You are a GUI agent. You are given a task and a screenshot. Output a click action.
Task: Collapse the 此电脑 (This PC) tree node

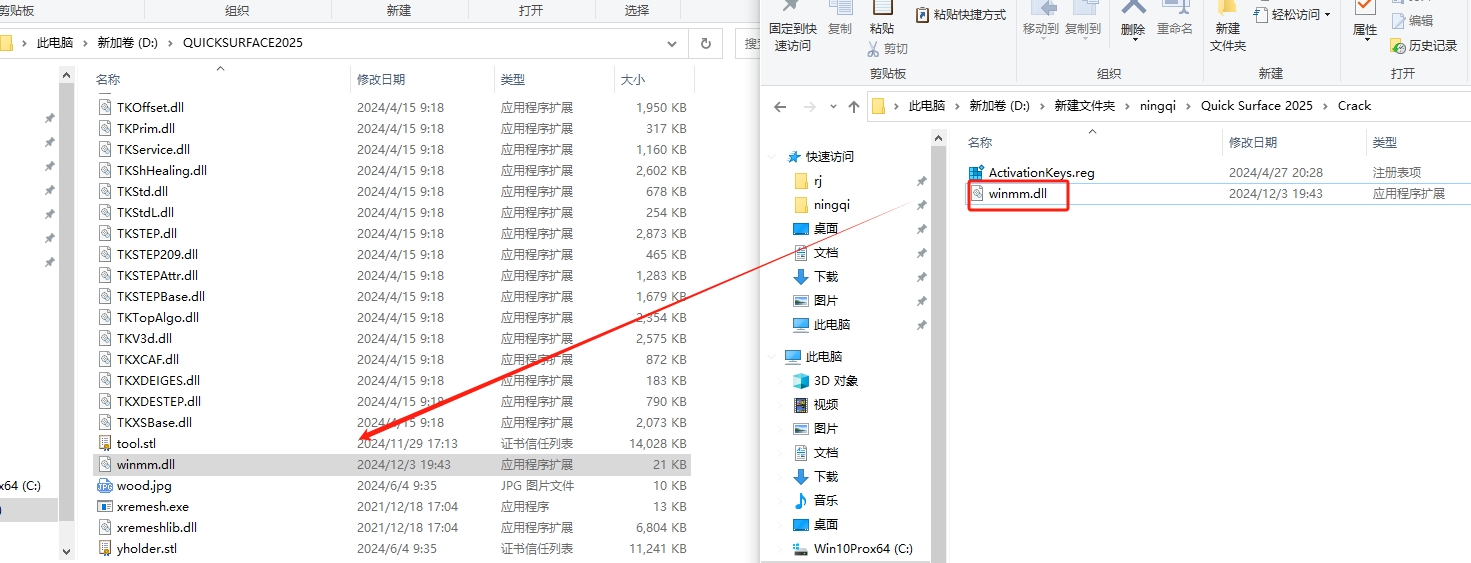(x=771, y=357)
